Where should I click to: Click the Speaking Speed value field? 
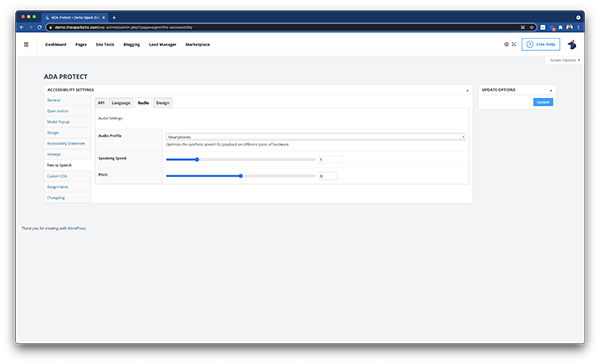click(x=330, y=160)
